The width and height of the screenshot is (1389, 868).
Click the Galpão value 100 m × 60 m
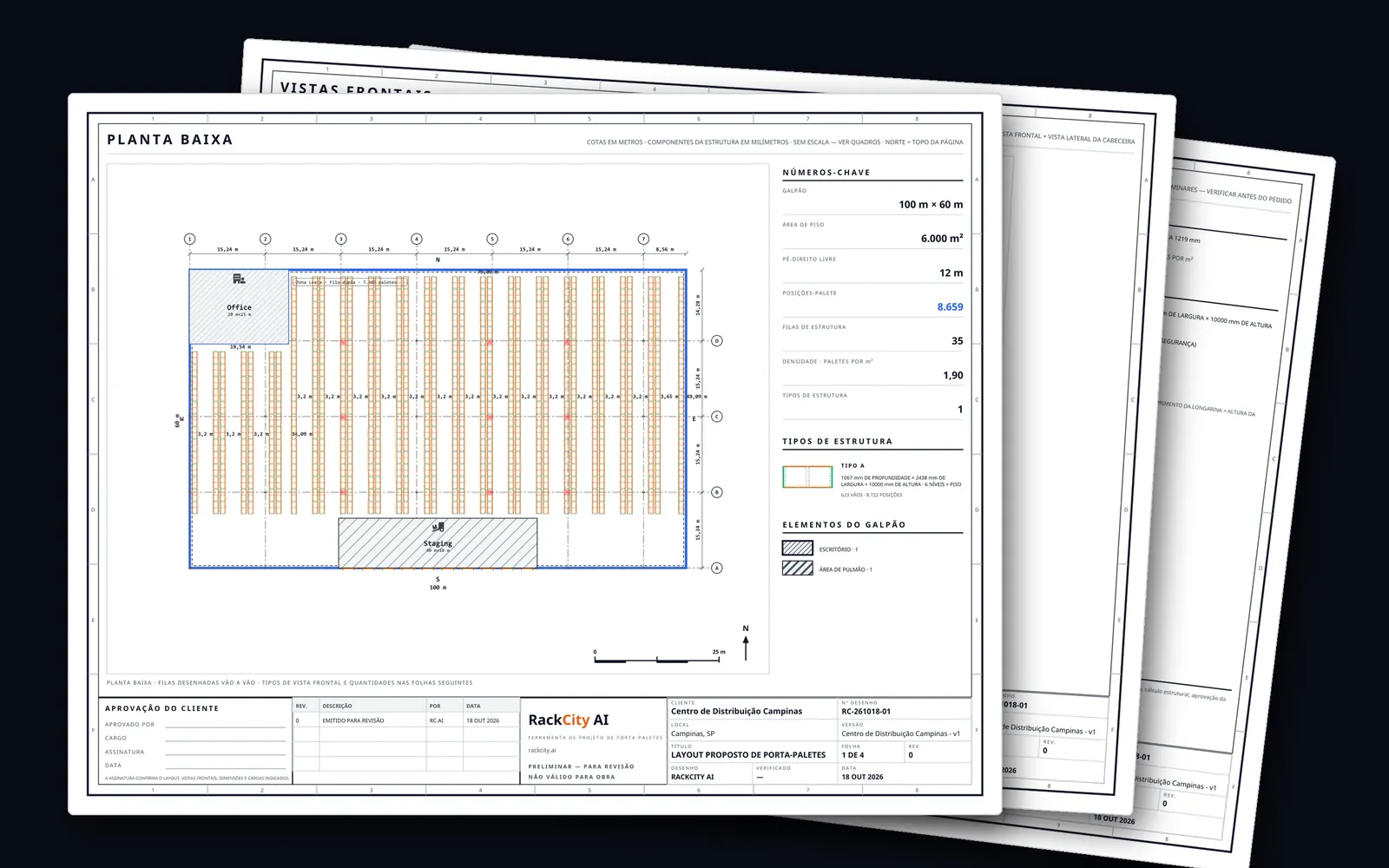click(931, 205)
